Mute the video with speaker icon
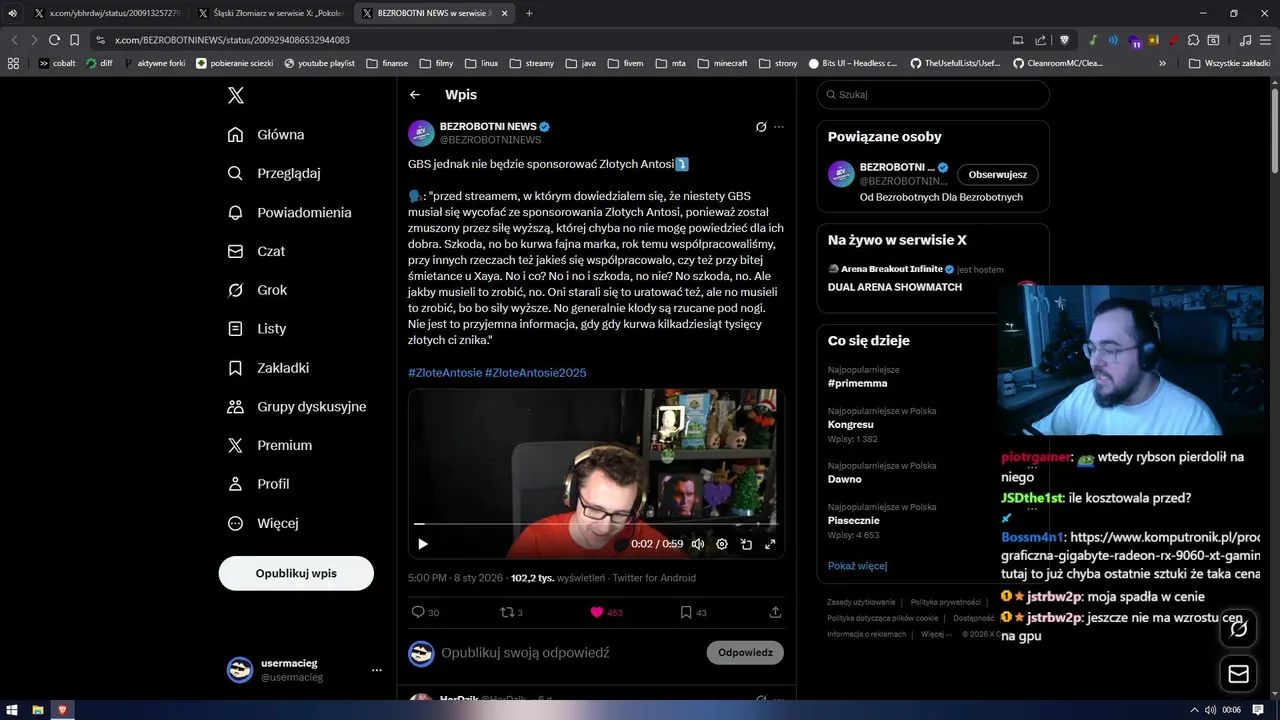This screenshot has height=720, width=1280. 698,544
